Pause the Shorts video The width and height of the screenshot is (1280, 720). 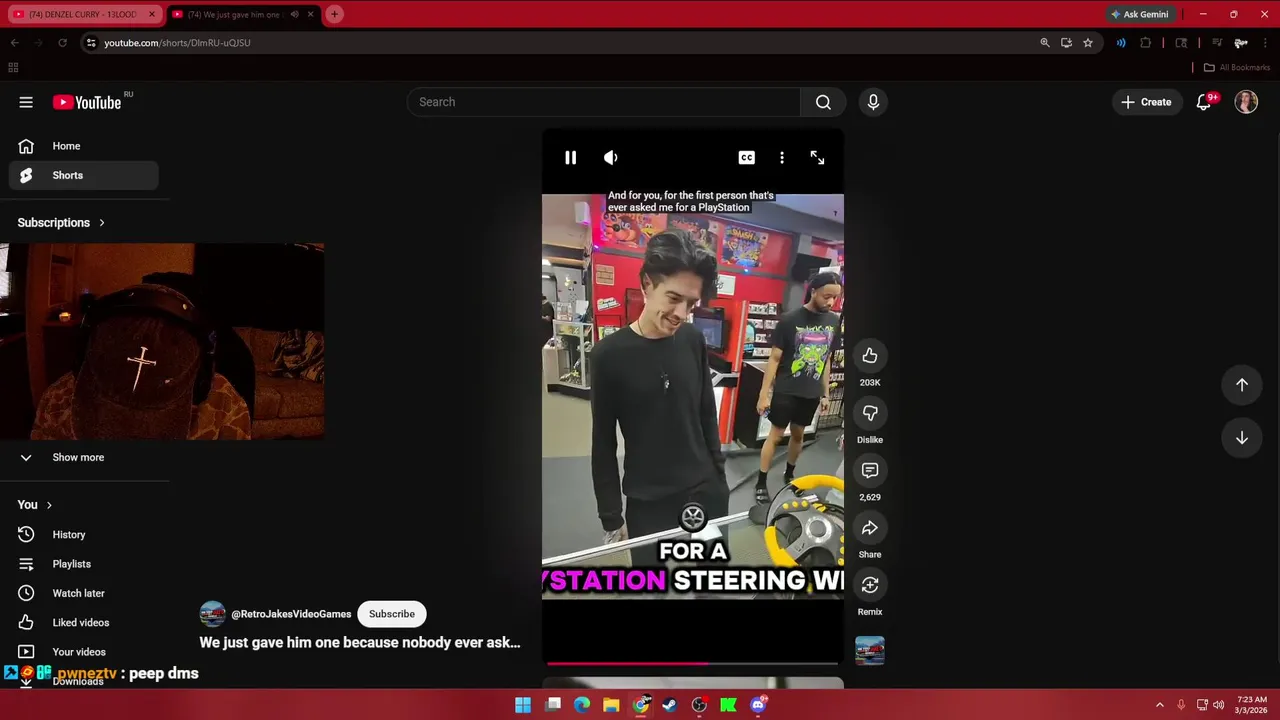tap(570, 158)
